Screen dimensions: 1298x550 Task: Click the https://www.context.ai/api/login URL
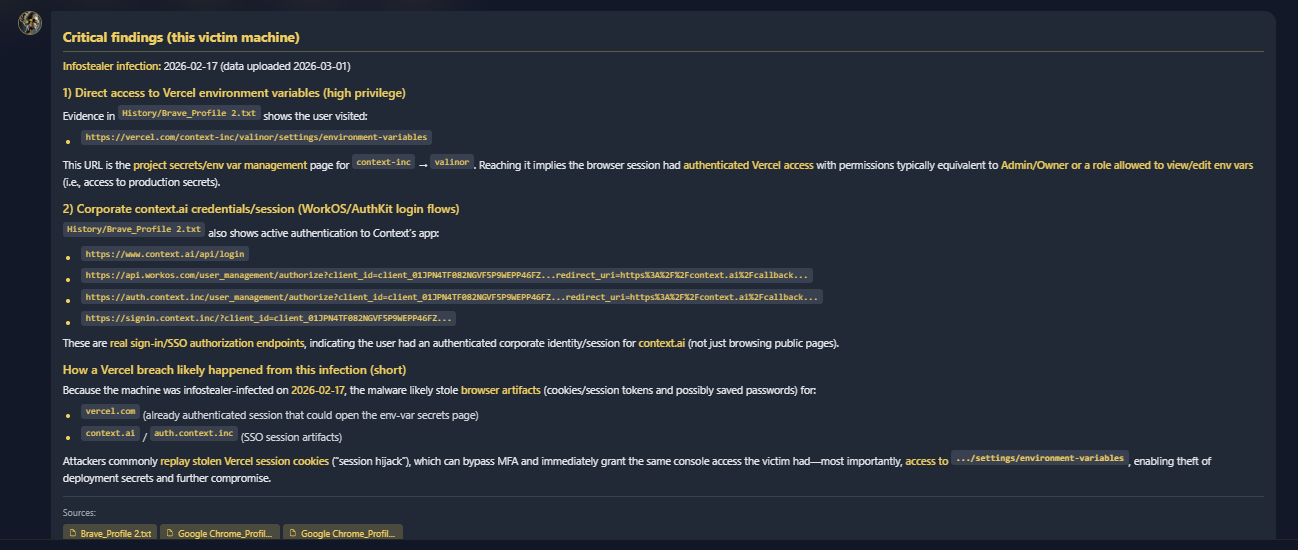[x=165, y=255]
